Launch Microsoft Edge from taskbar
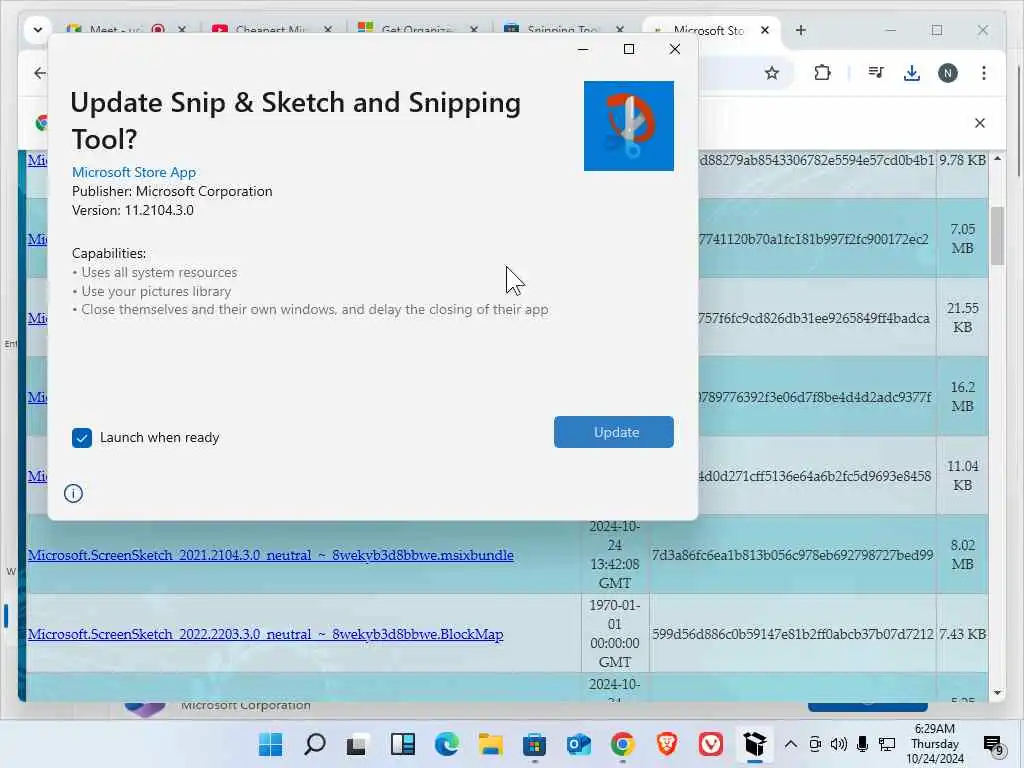The height and width of the screenshot is (768, 1024). pos(447,744)
